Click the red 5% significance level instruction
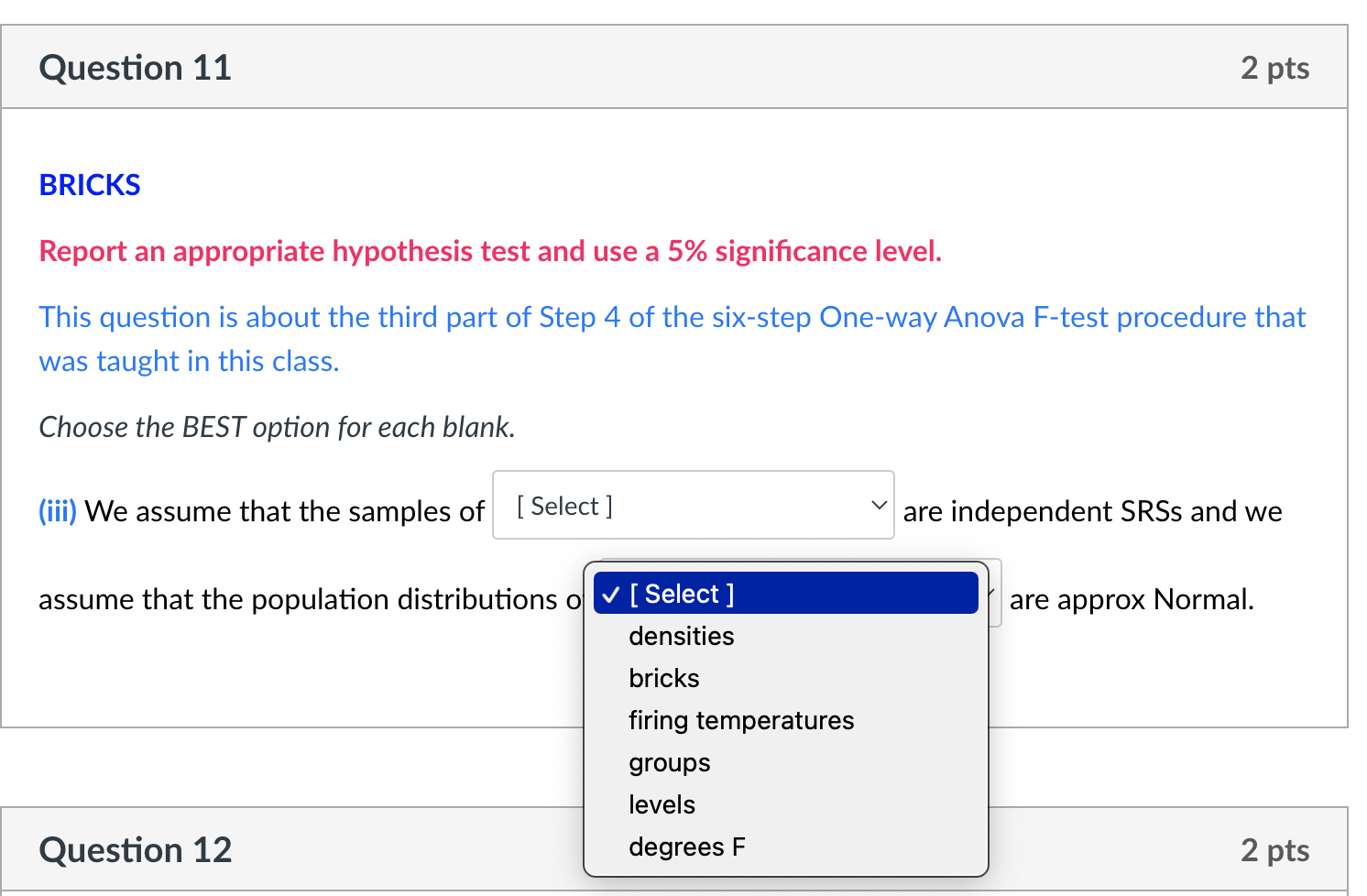This screenshot has width=1367, height=896. tap(490, 251)
